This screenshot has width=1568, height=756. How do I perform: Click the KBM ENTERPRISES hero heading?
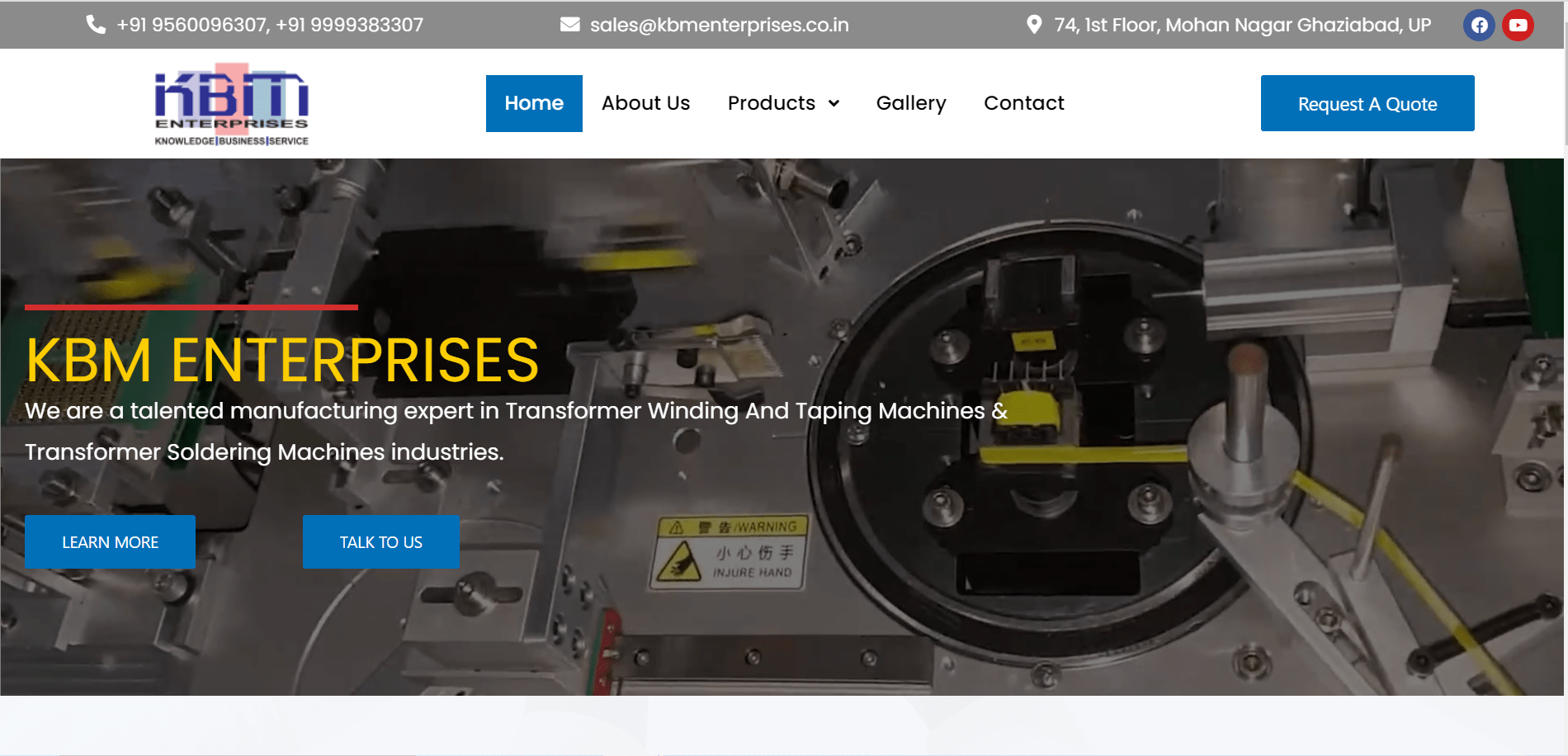click(x=282, y=361)
